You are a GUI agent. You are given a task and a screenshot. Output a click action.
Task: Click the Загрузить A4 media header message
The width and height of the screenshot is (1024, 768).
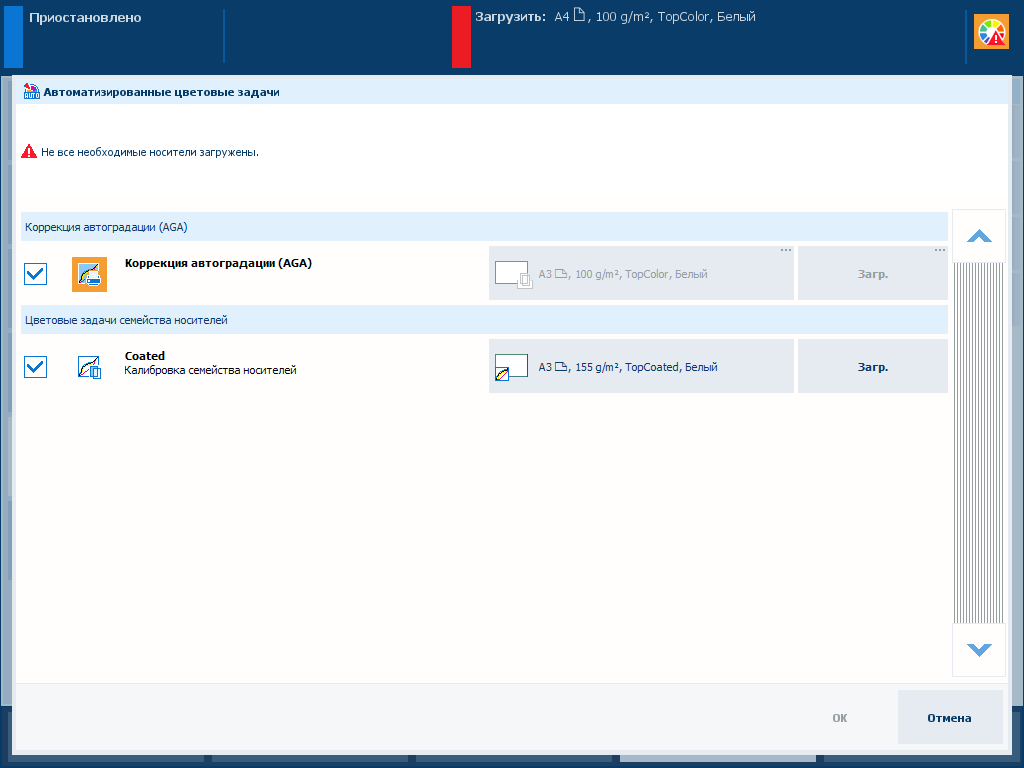(x=615, y=16)
